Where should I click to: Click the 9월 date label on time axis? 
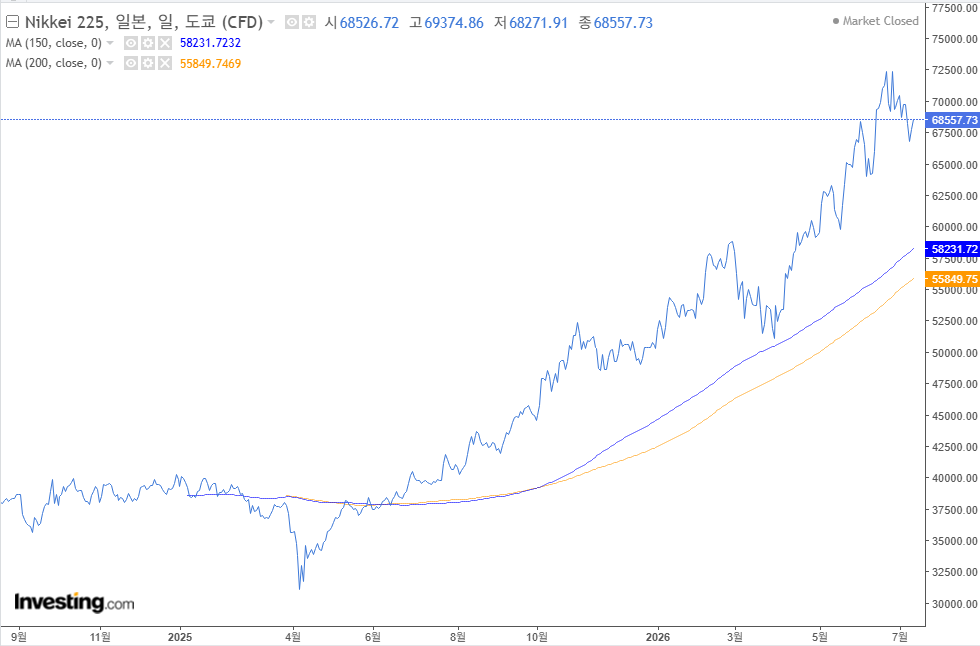(x=19, y=637)
